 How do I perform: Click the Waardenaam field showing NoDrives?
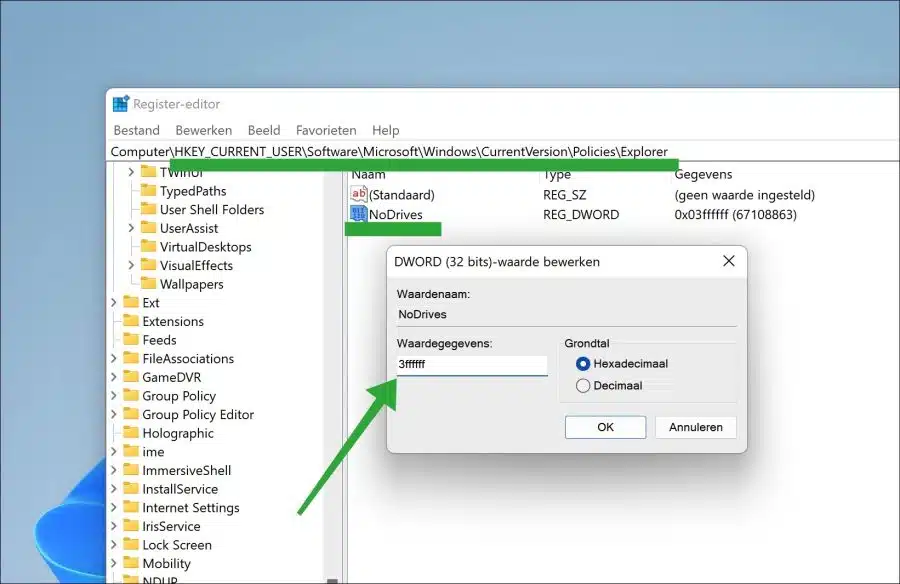coord(567,315)
